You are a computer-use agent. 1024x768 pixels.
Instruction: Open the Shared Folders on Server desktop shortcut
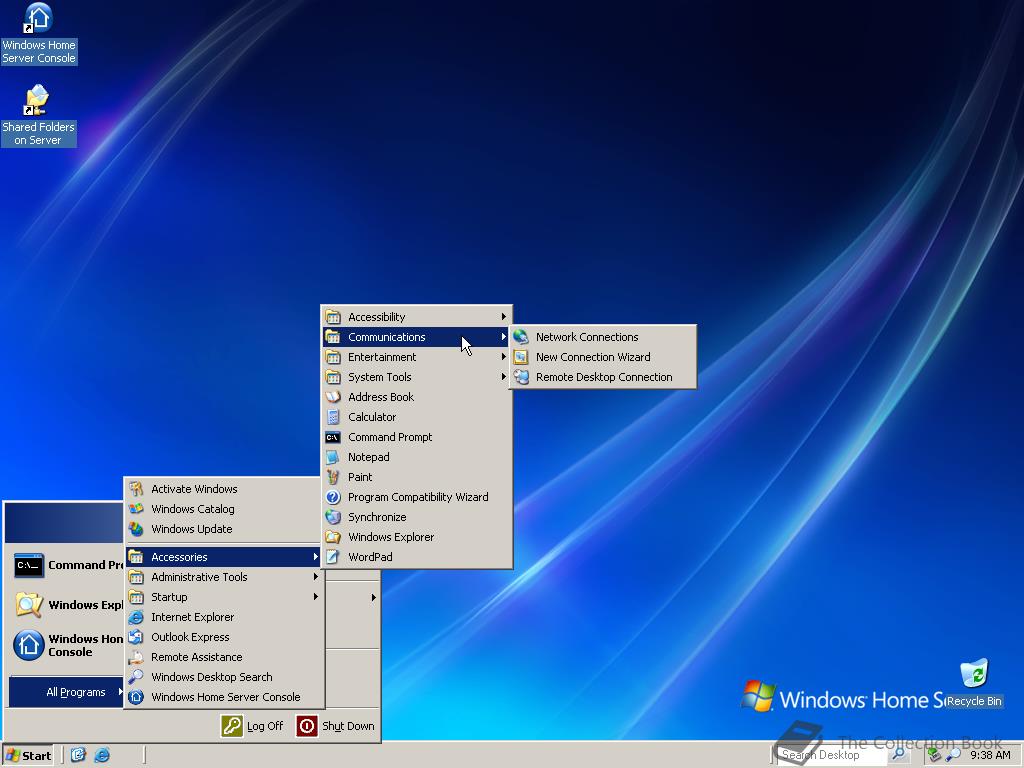[39, 116]
